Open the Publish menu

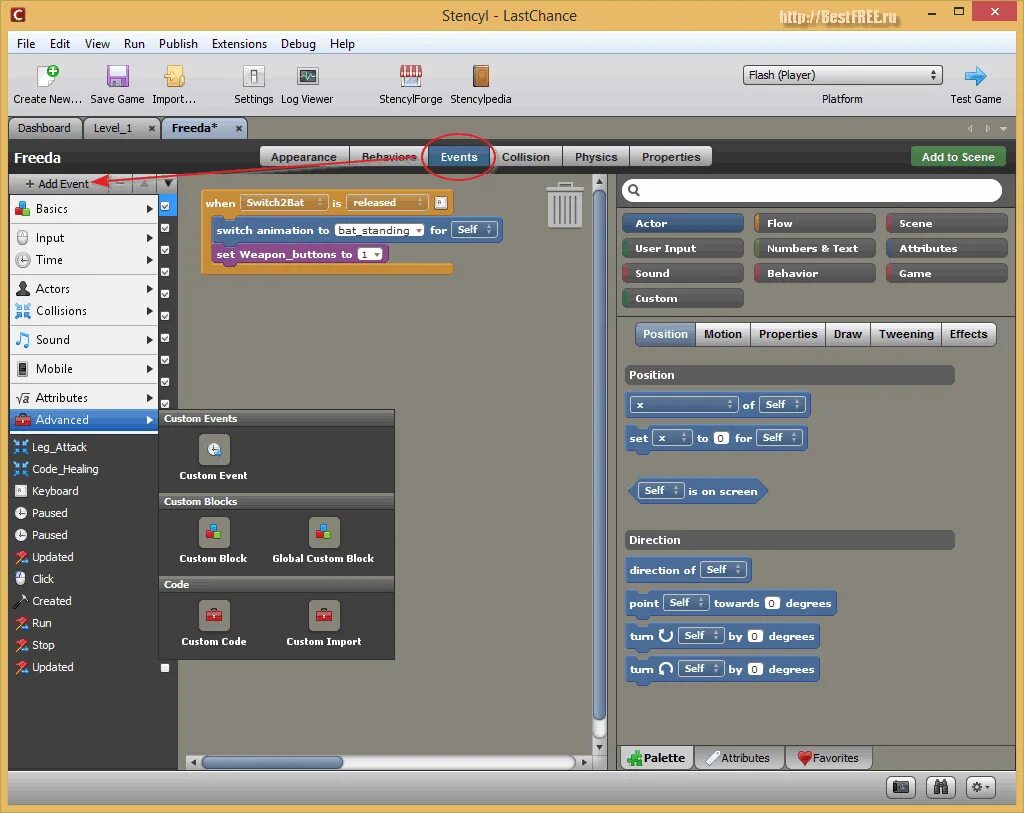(x=178, y=44)
